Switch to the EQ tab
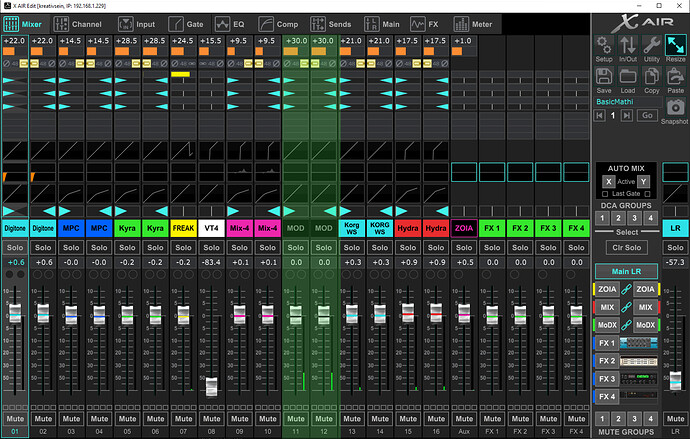Image resolution: width=690 pixels, height=439 pixels. pyautogui.click(x=229, y=24)
